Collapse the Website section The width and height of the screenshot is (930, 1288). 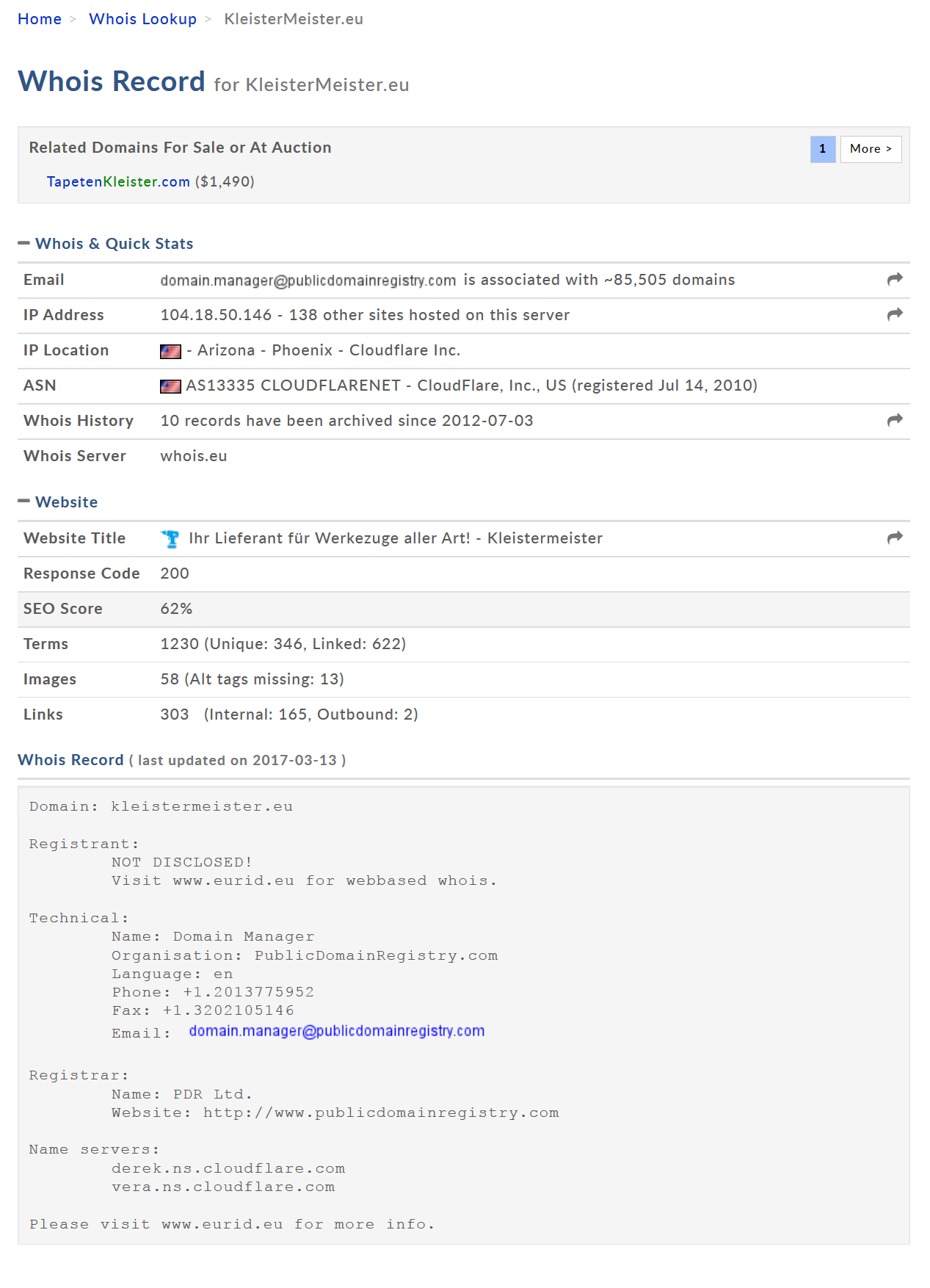tap(23, 502)
